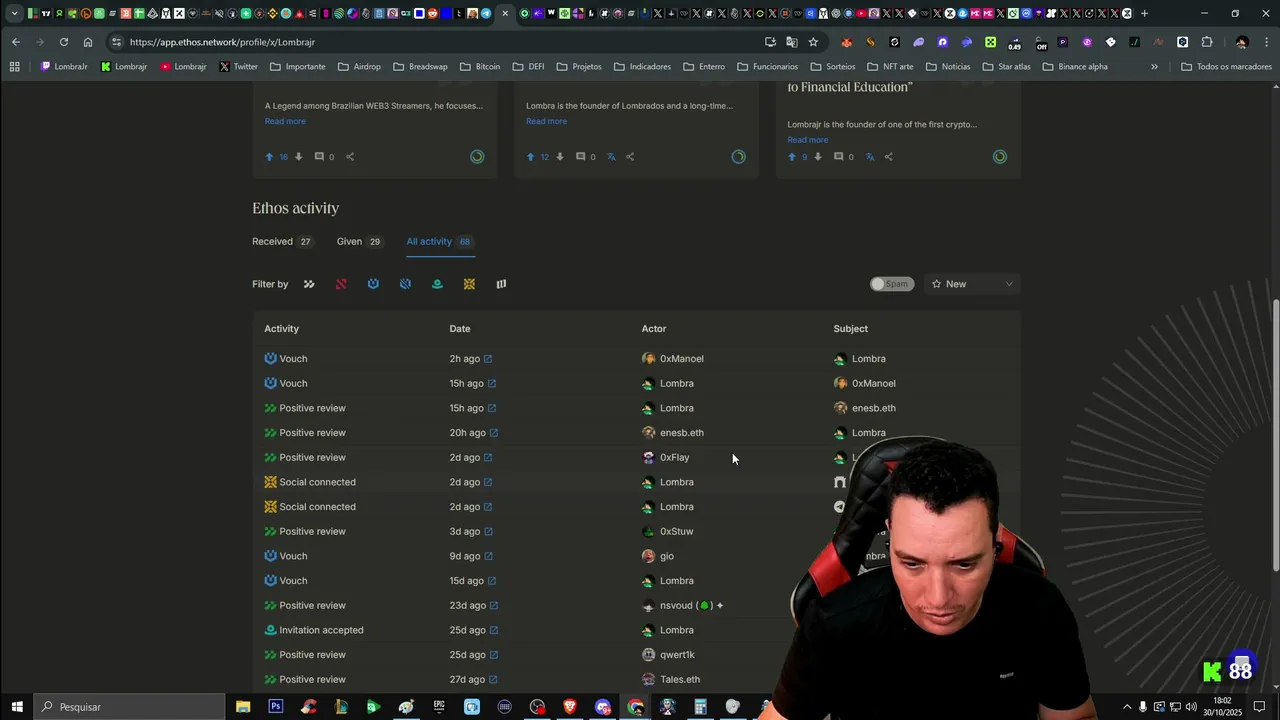Image resolution: width=1280 pixels, height=720 pixels.
Task: Click the Date column header
Action: coord(460,329)
